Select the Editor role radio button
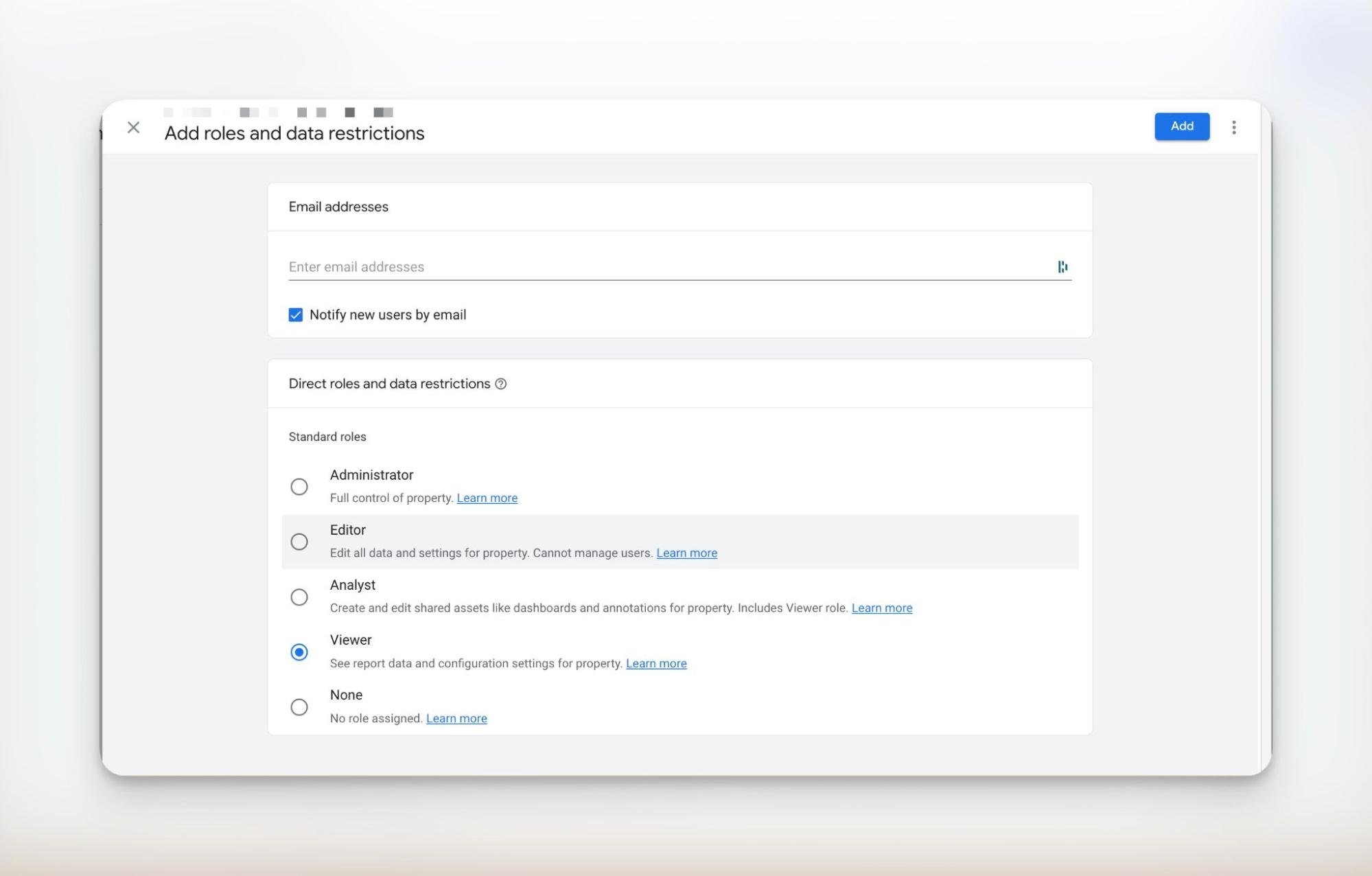The image size is (1372, 876). [299, 542]
